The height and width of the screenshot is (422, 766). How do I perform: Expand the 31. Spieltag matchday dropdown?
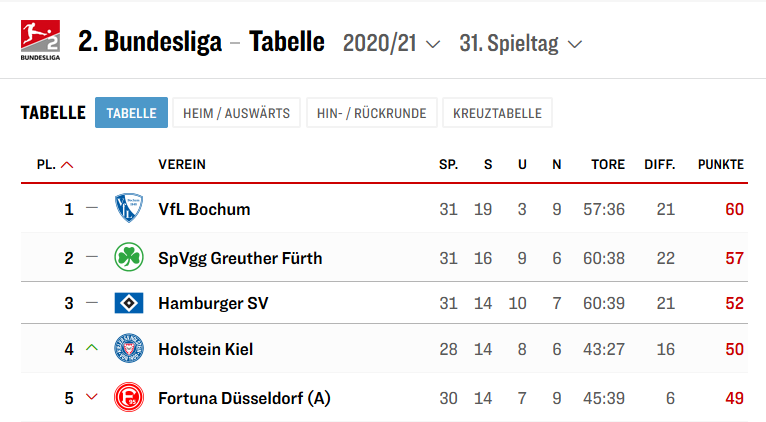click(521, 43)
